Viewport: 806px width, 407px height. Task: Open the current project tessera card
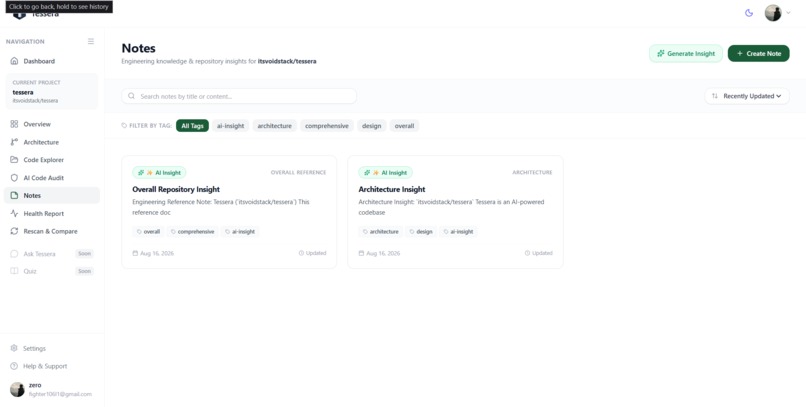click(51, 91)
